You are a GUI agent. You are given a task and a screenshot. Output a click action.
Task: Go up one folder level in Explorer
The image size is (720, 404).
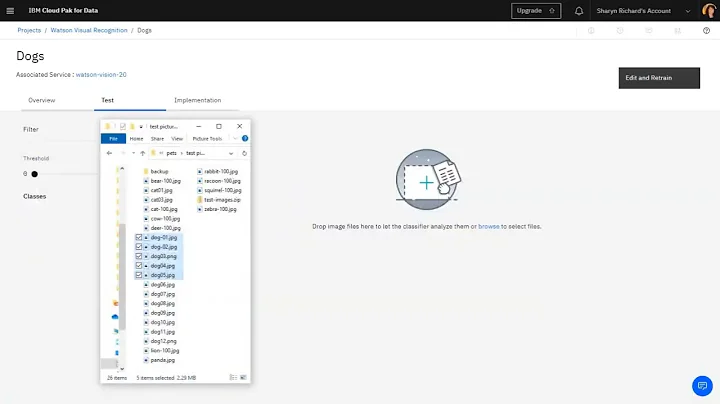pos(143,153)
